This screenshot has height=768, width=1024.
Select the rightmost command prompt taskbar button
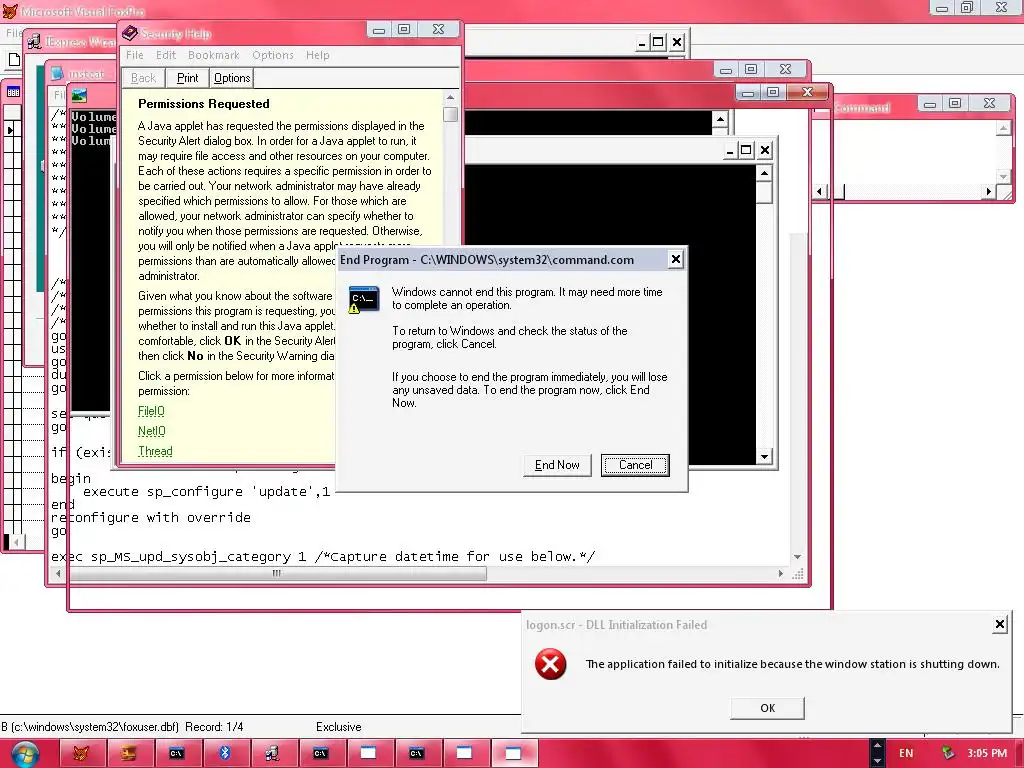pyautogui.click(x=416, y=754)
